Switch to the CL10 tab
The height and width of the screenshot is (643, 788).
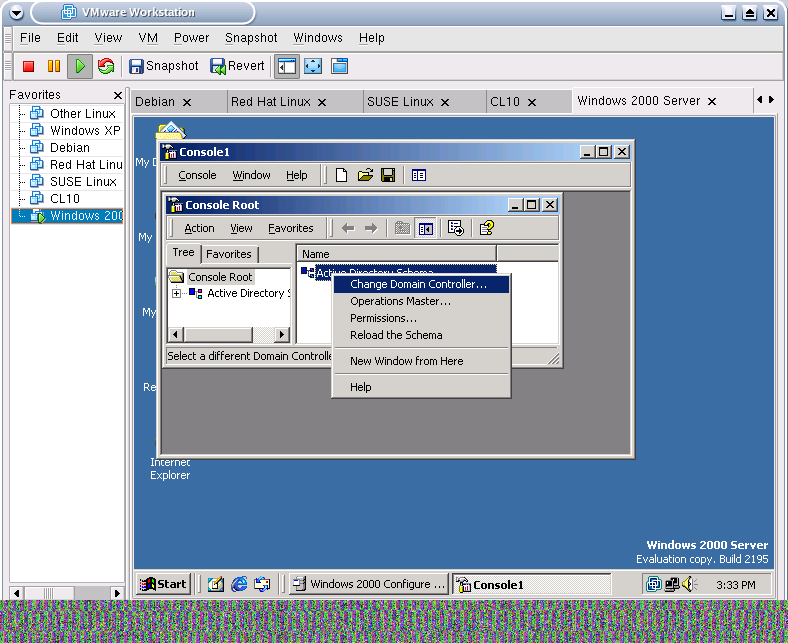coord(505,102)
